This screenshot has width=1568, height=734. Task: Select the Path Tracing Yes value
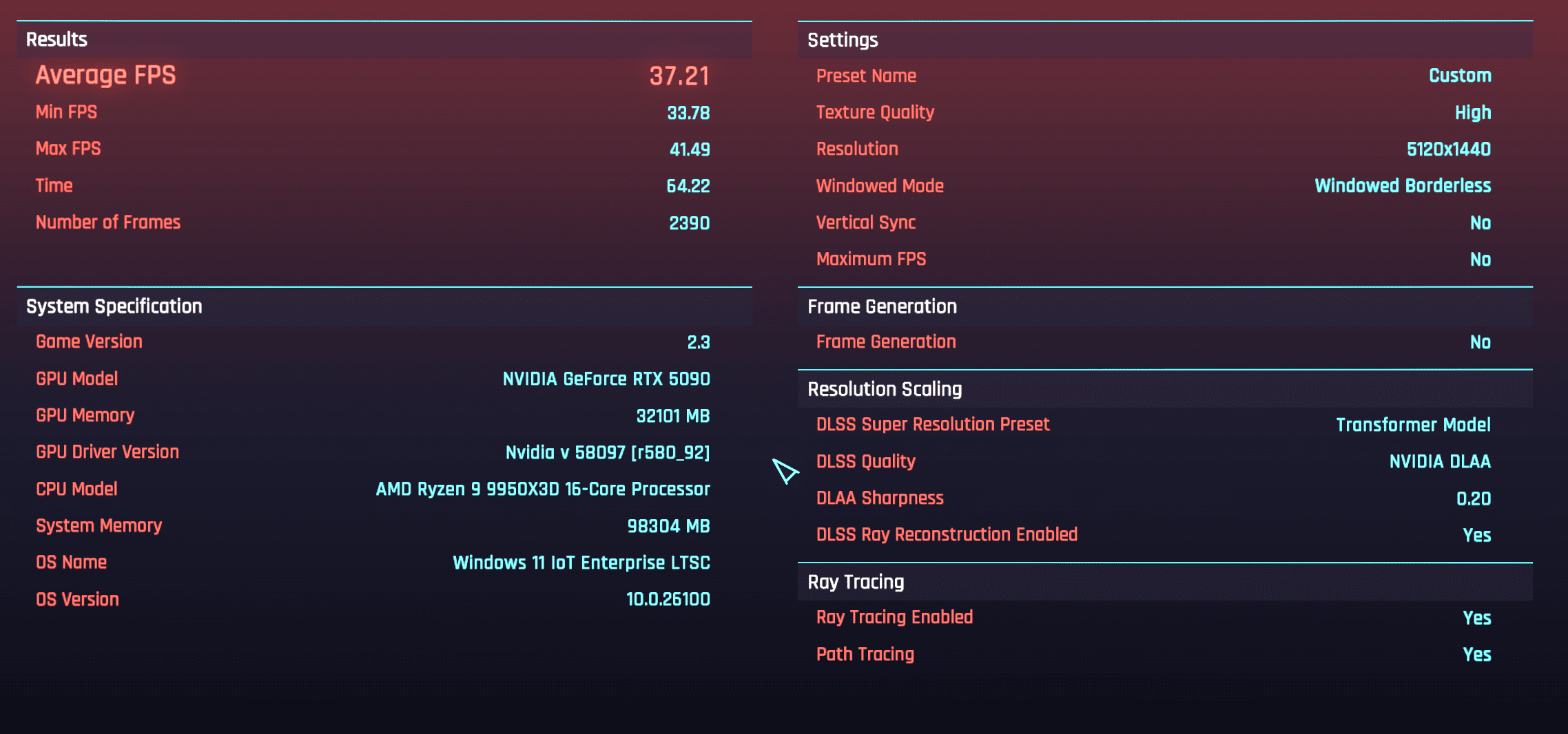point(1476,655)
